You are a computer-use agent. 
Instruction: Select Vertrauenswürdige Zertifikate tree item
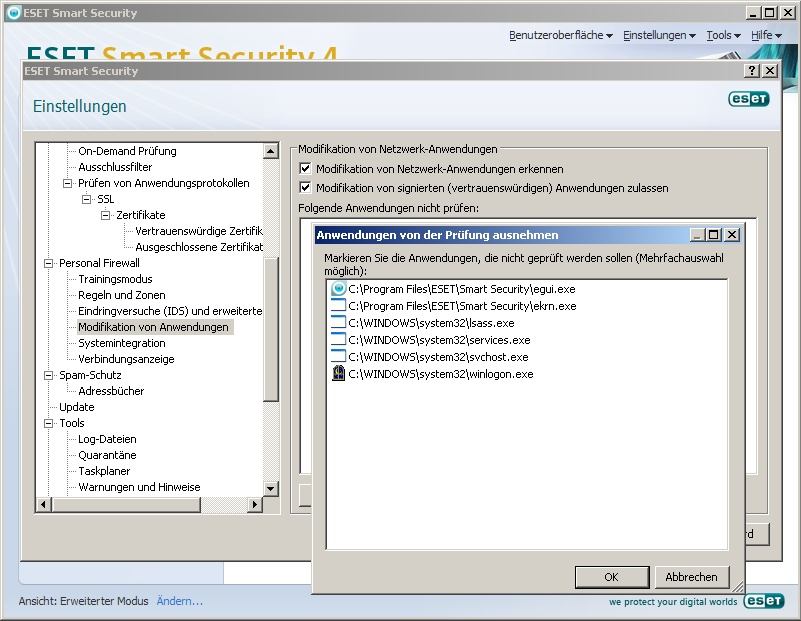coord(199,231)
